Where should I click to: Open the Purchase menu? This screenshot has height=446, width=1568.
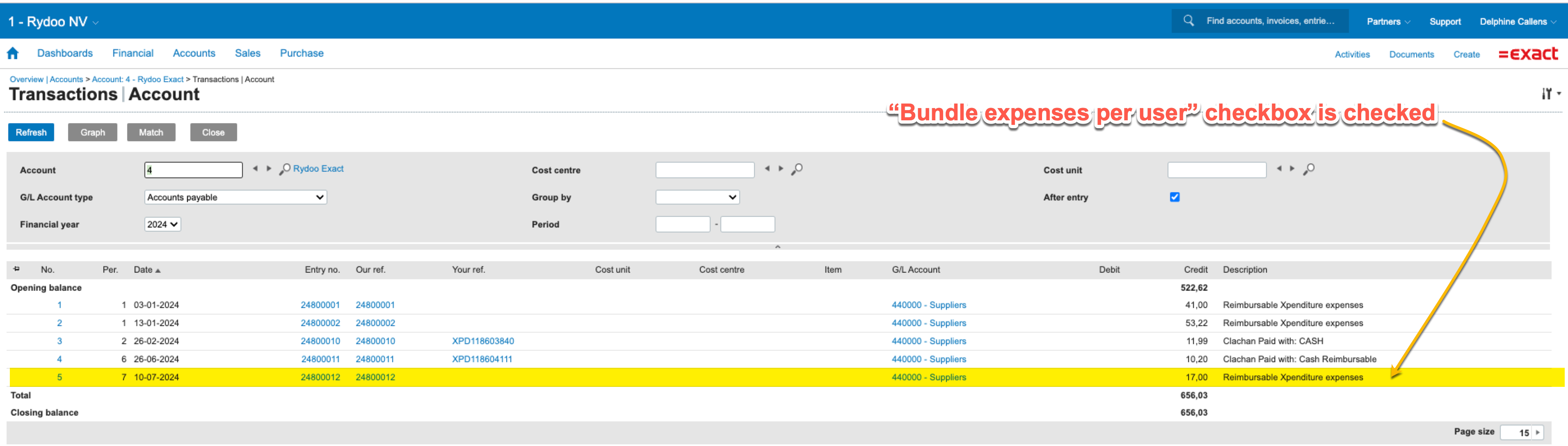(301, 54)
